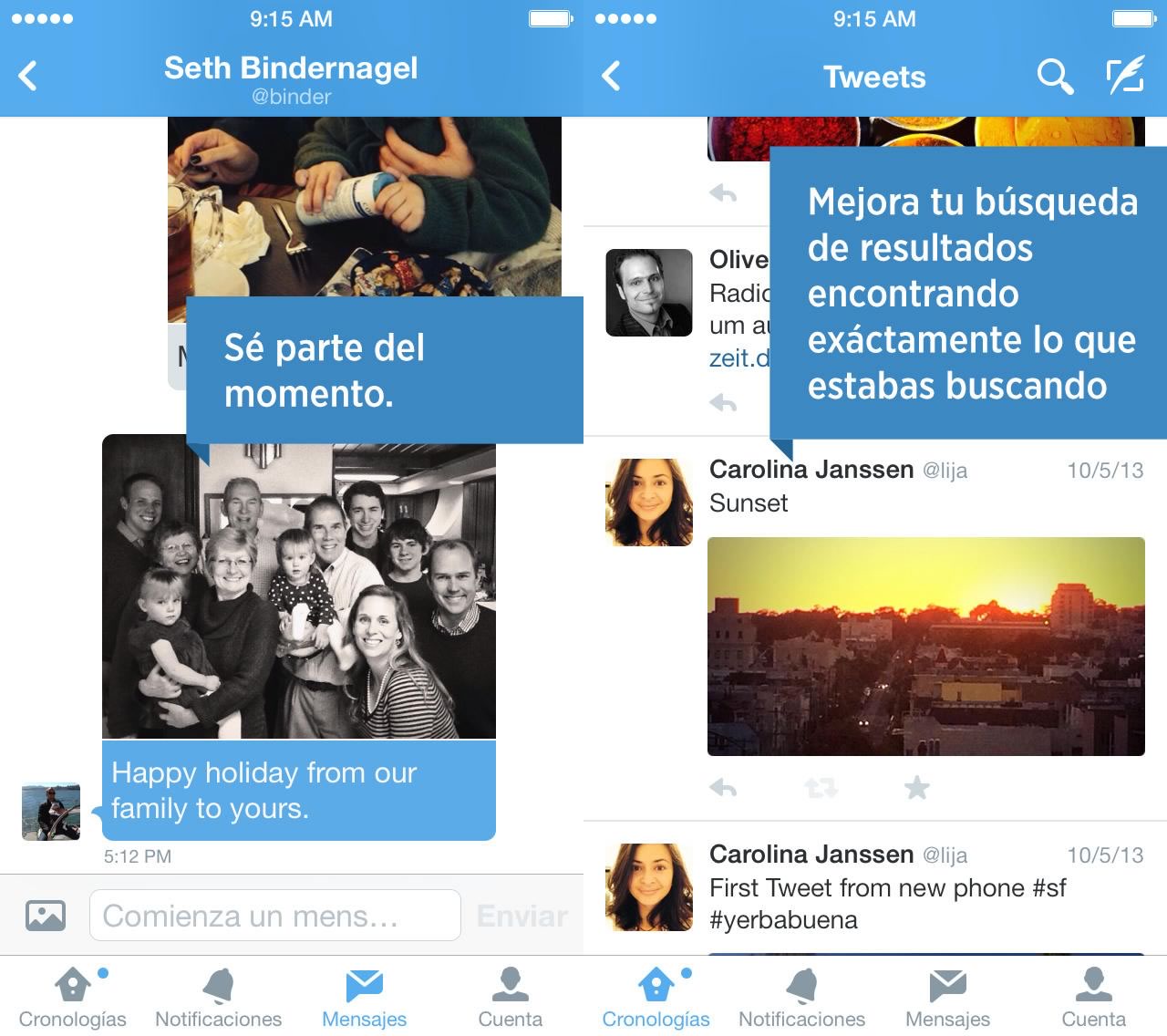Open the black-and-white family group photo
1167x1036 pixels.
(299, 586)
